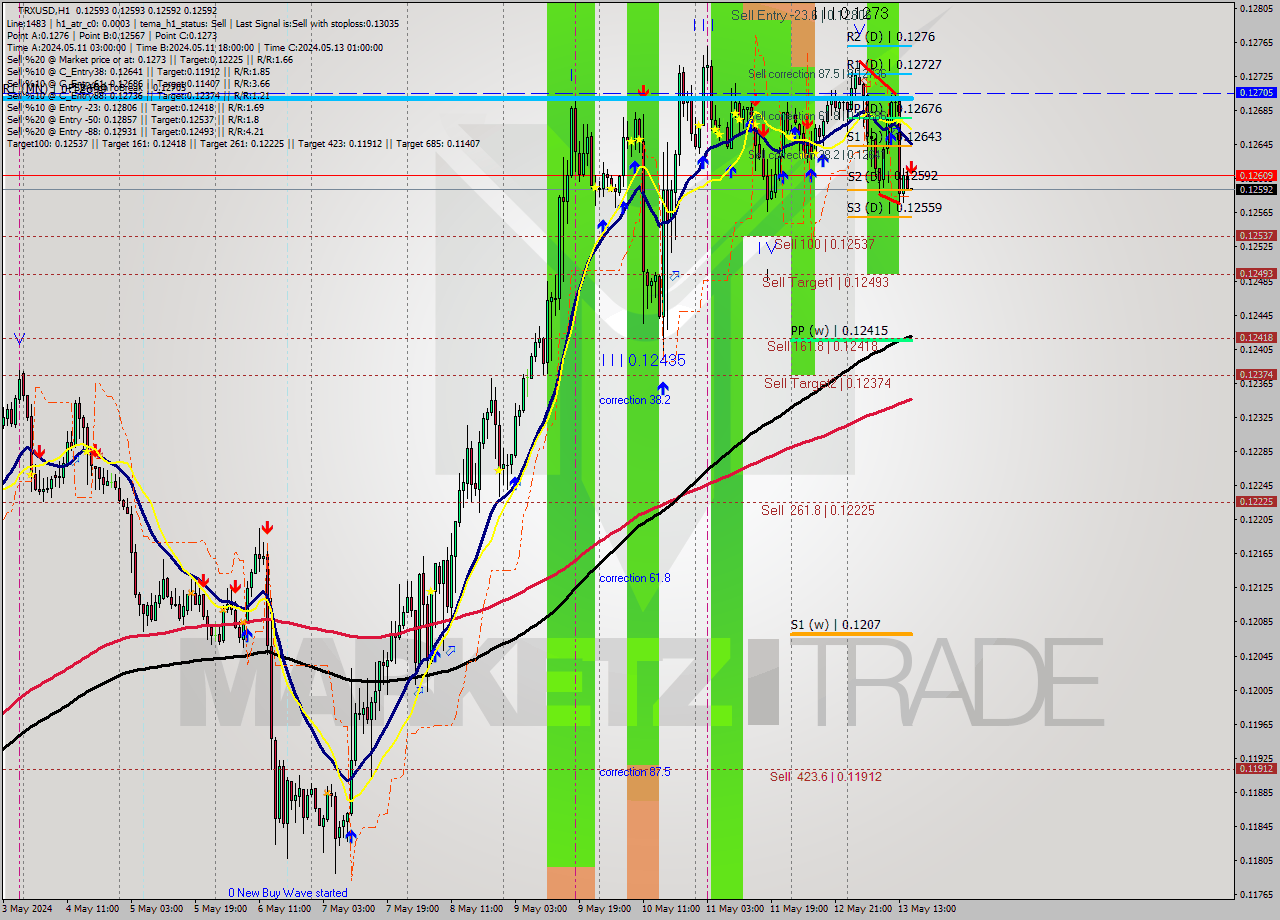Click the 'S3 (D) | 0.12559' support label
Viewport: 1280px width, 920px height.
coord(895,208)
